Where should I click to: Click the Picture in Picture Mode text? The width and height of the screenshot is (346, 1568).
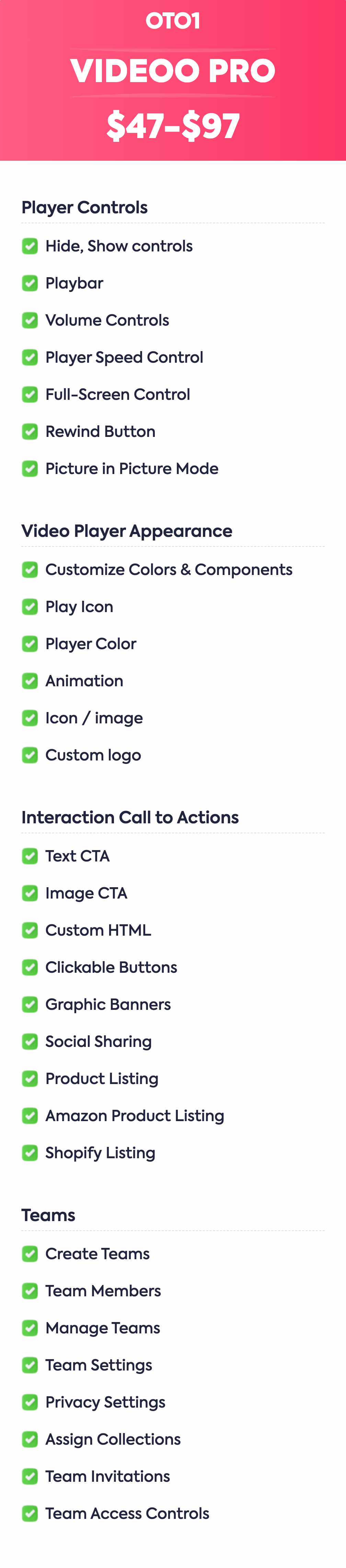tap(132, 469)
